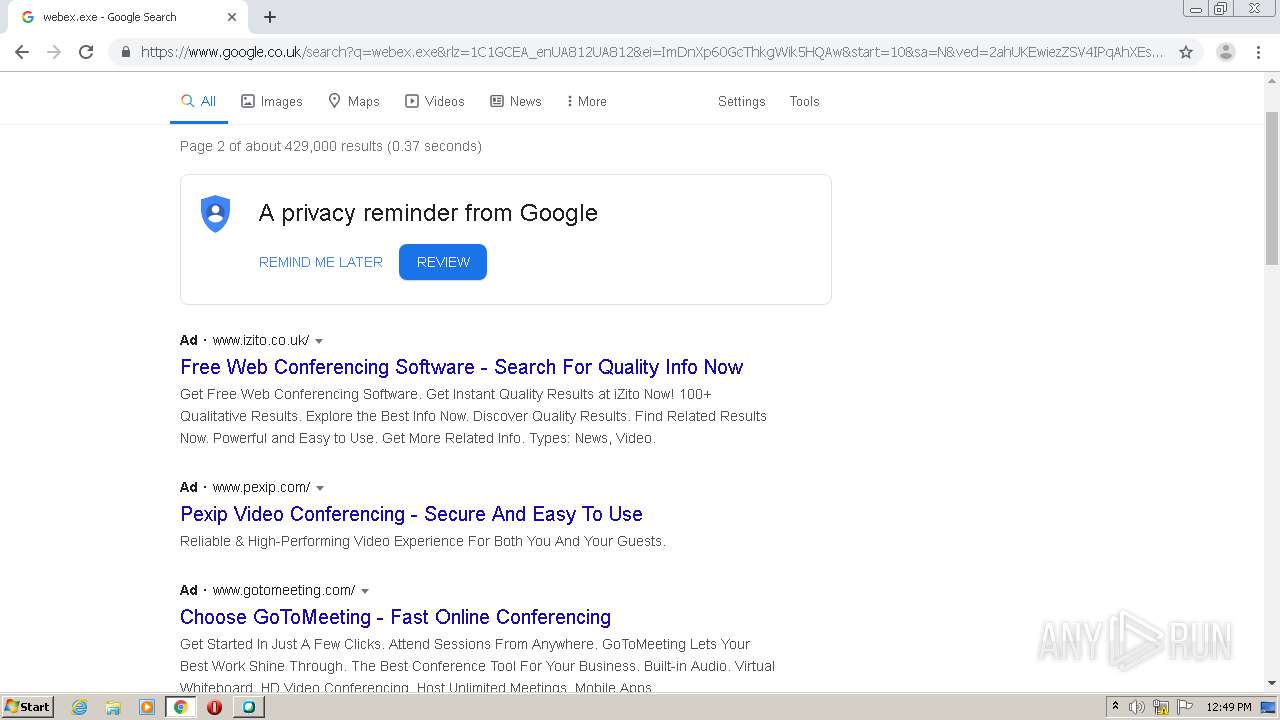The height and width of the screenshot is (720, 1280).
Task: Open Windows Explorer folder in taskbar
Action: tap(113, 707)
